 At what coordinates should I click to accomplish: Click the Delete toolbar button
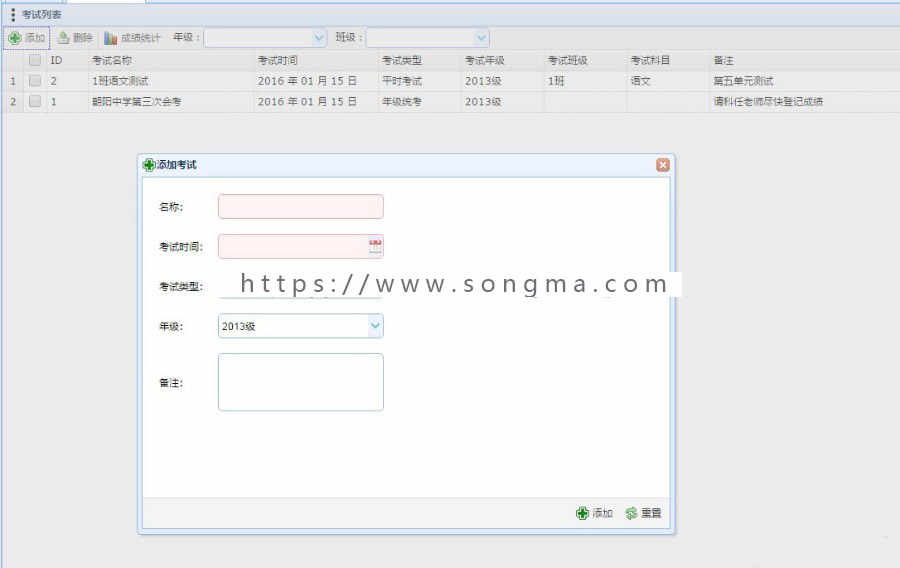75,38
